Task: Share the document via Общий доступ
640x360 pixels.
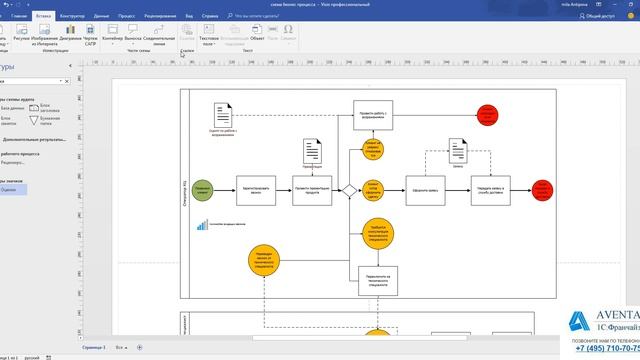Action: click(x=597, y=16)
